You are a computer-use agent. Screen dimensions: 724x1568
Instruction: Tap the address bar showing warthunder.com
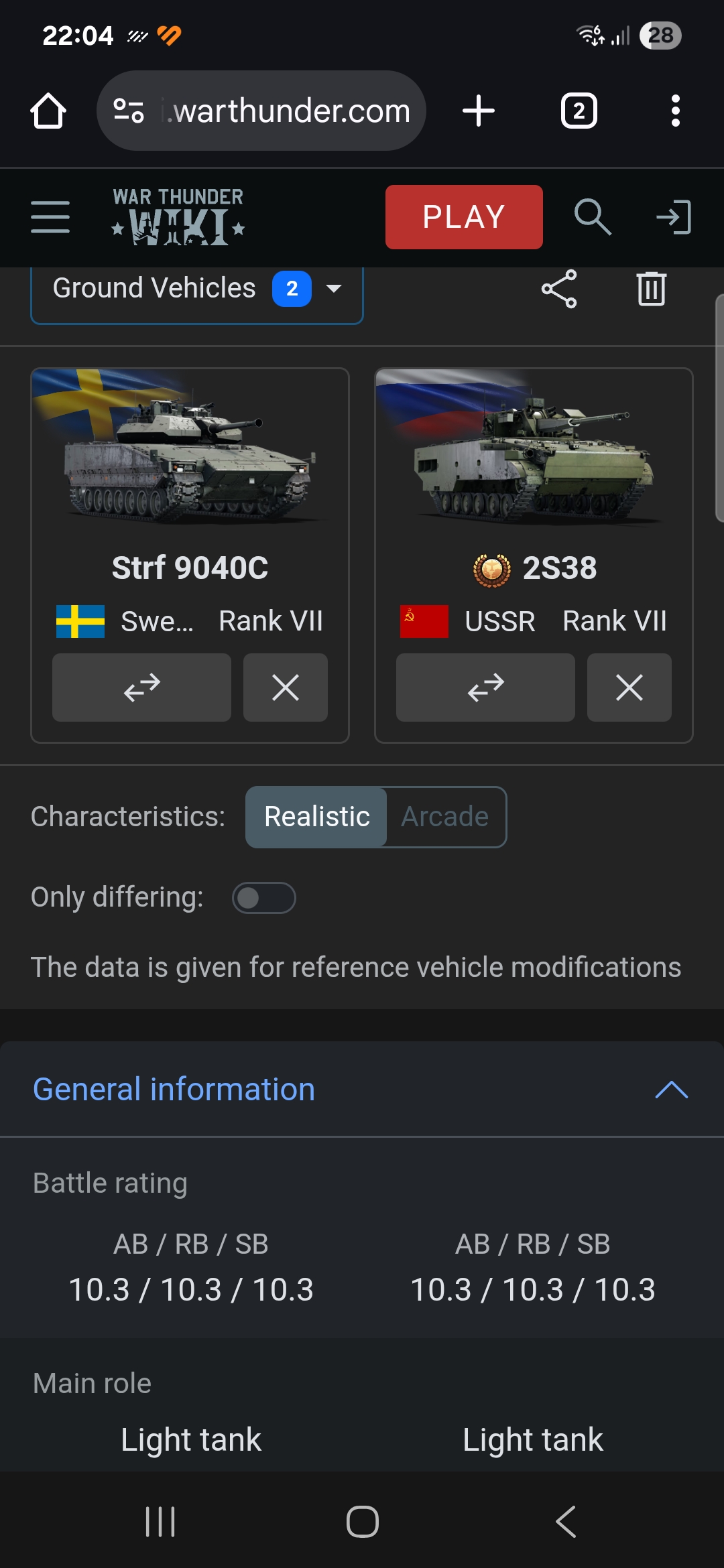click(x=288, y=110)
